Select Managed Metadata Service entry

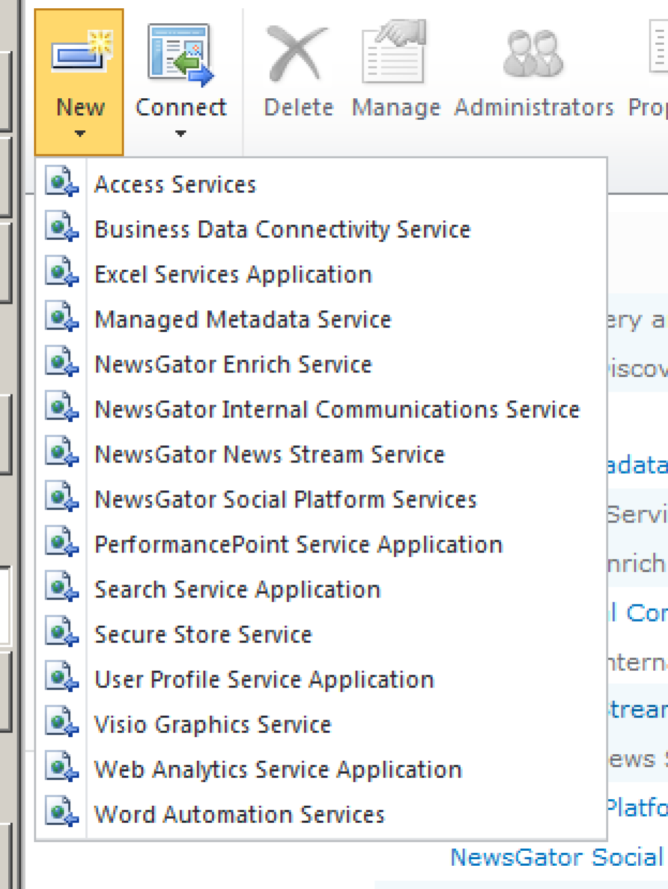click(243, 320)
